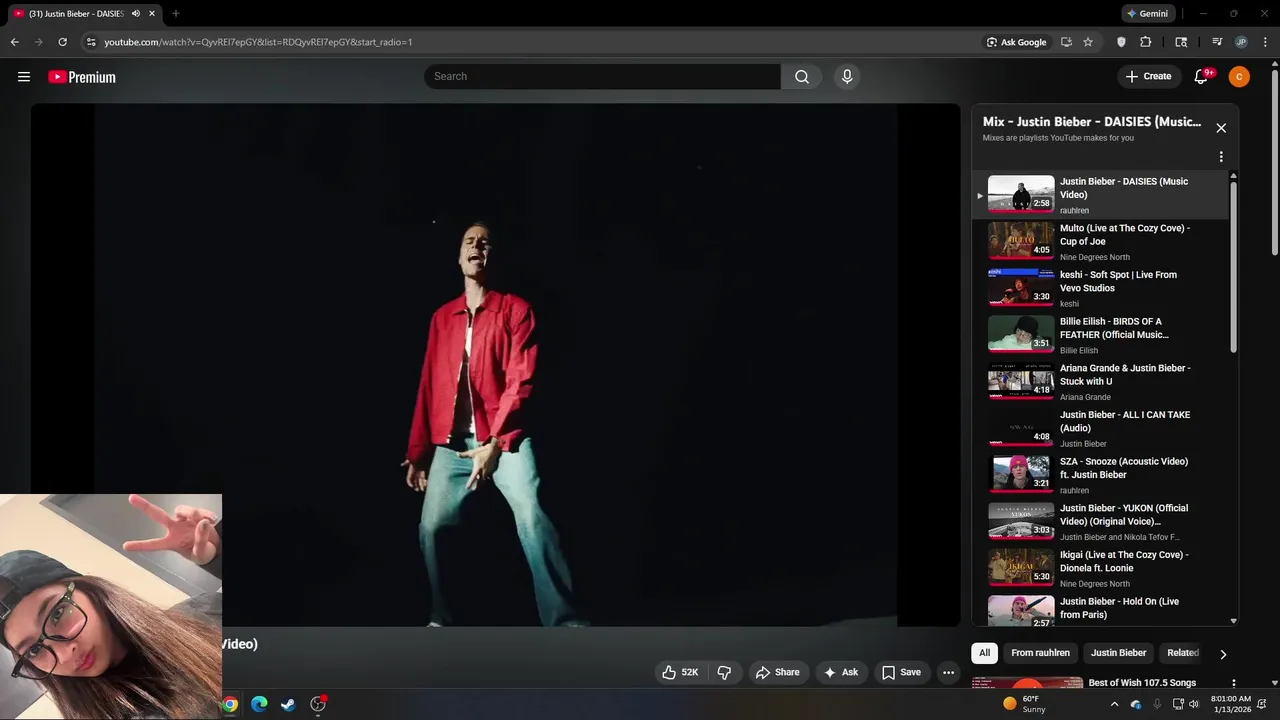Play Justin Bieber YUKON Official Video

tap(1100, 522)
